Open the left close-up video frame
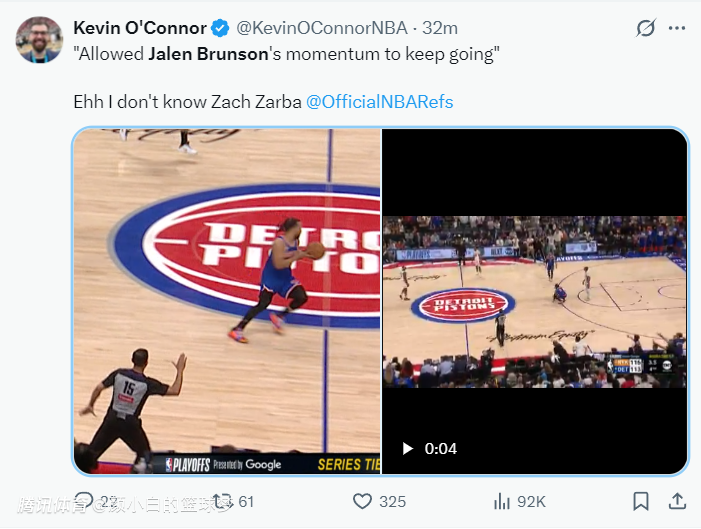This screenshot has height=529, width=701. tap(226, 300)
